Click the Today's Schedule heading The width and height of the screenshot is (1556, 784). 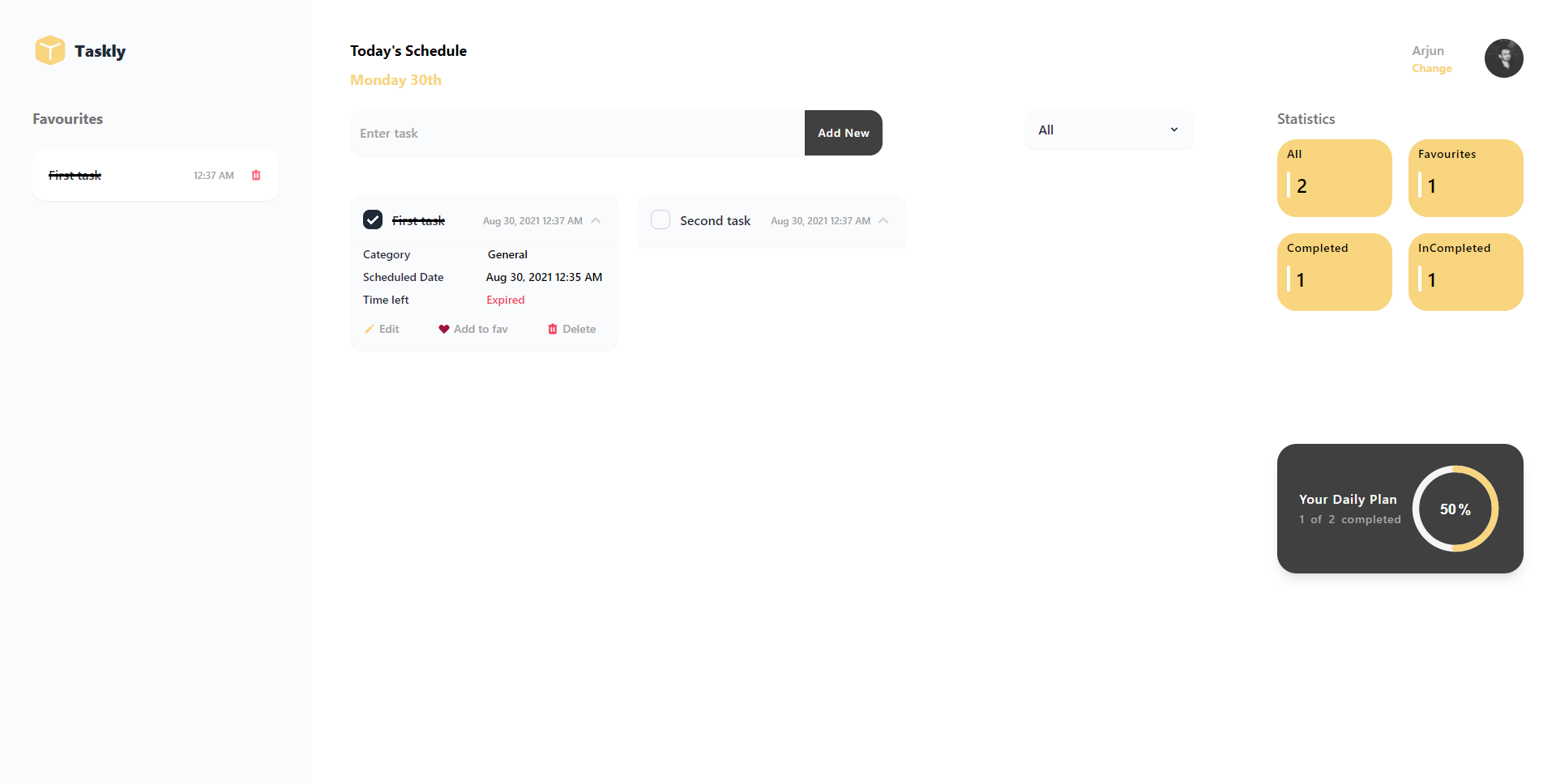pyautogui.click(x=408, y=51)
